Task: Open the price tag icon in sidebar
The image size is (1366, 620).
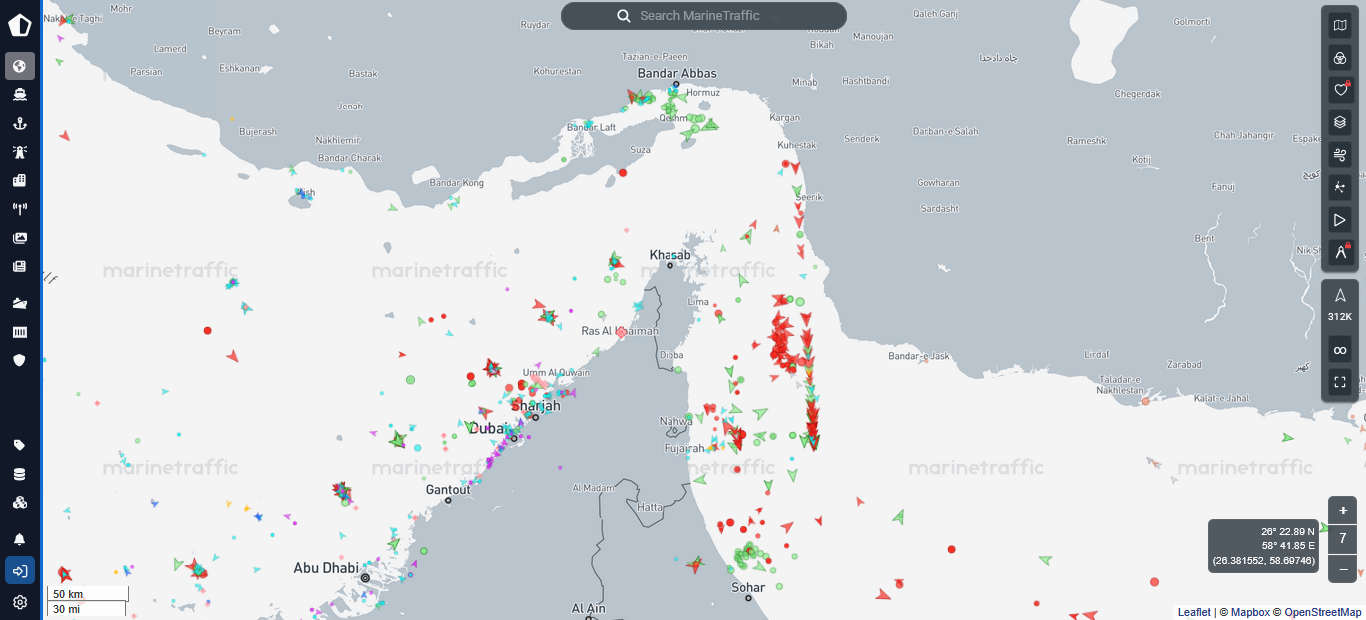Action: pyautogui.click(x=19, y=445)
